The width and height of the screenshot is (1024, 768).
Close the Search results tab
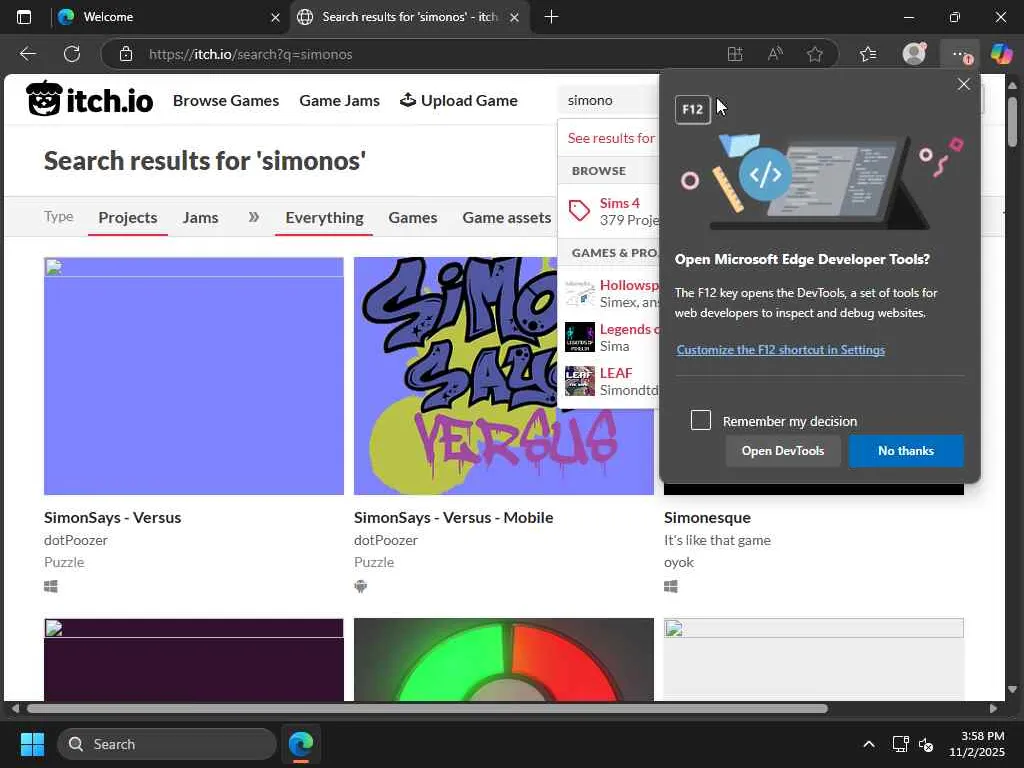click(x=514, y=18)
